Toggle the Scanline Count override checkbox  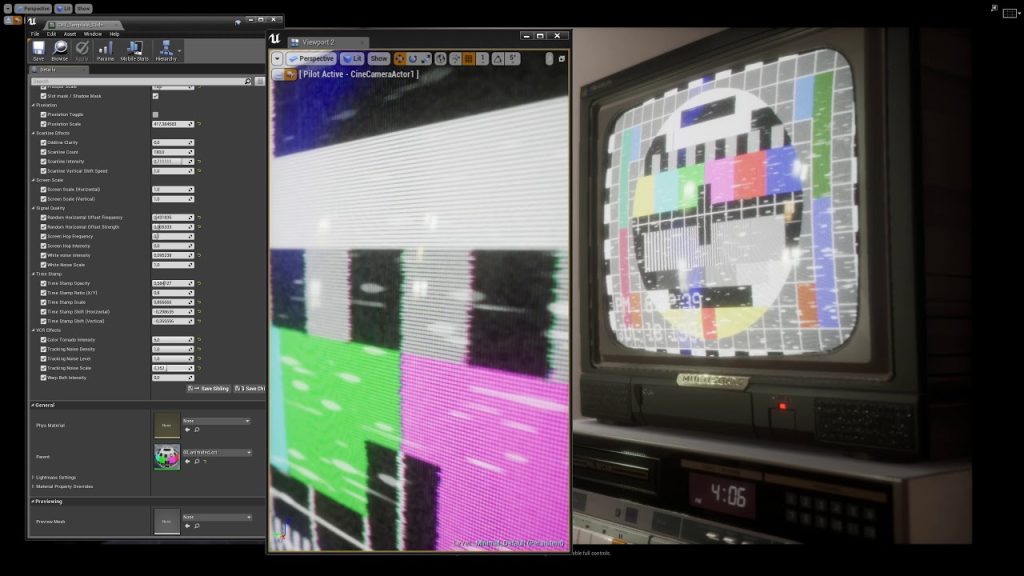click(44, 152)
